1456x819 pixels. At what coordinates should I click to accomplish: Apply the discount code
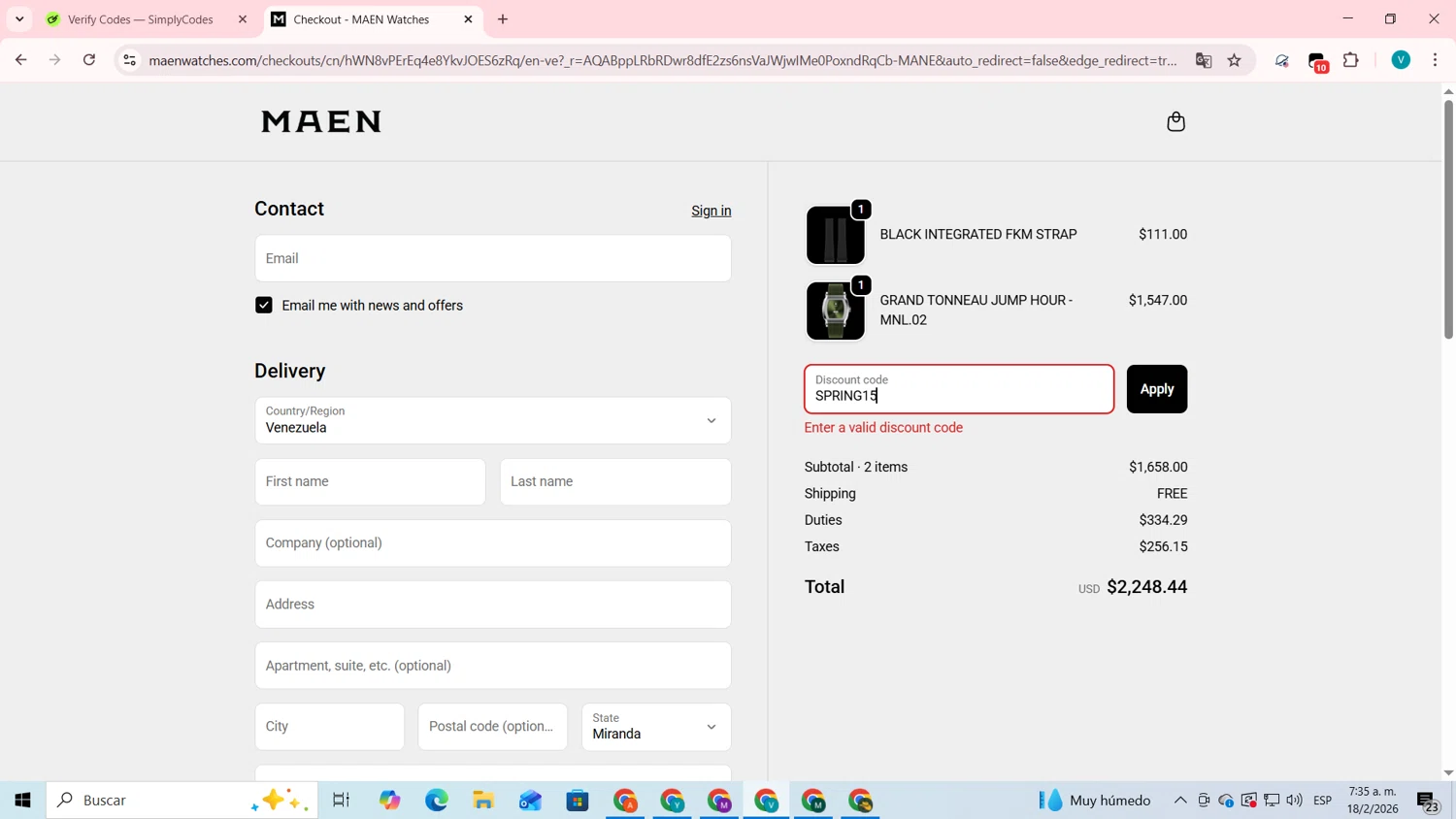tap(1157, 389)
